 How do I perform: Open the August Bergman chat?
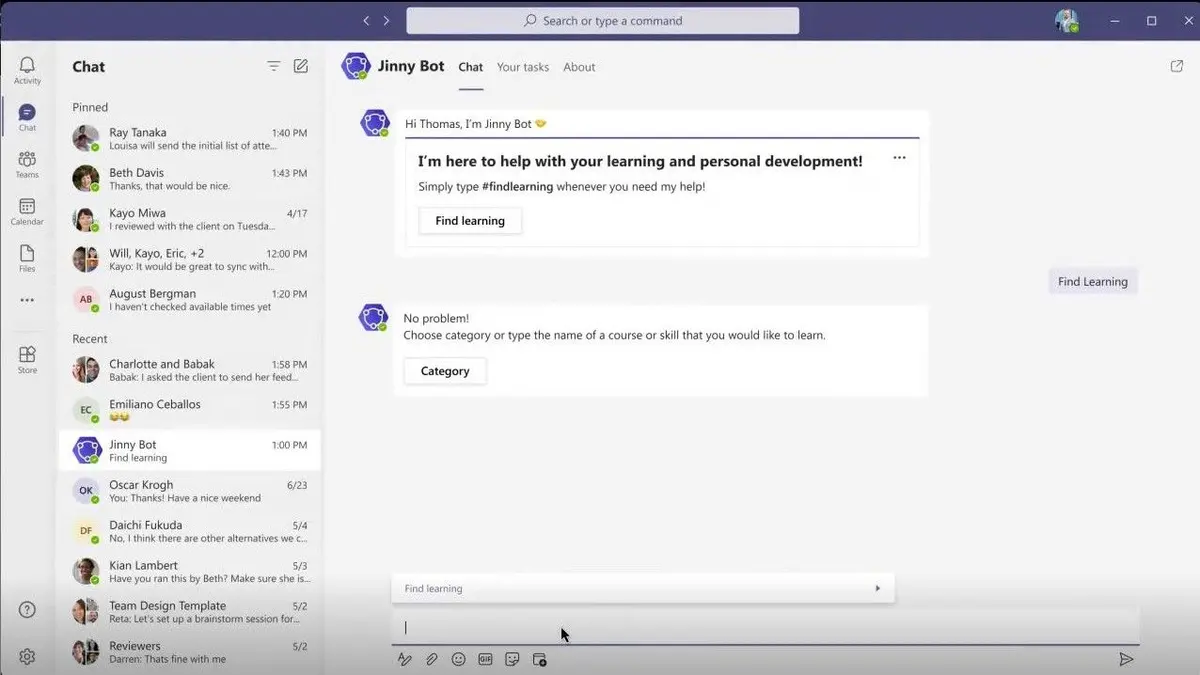pyautogui.click(x=190, y=300)
